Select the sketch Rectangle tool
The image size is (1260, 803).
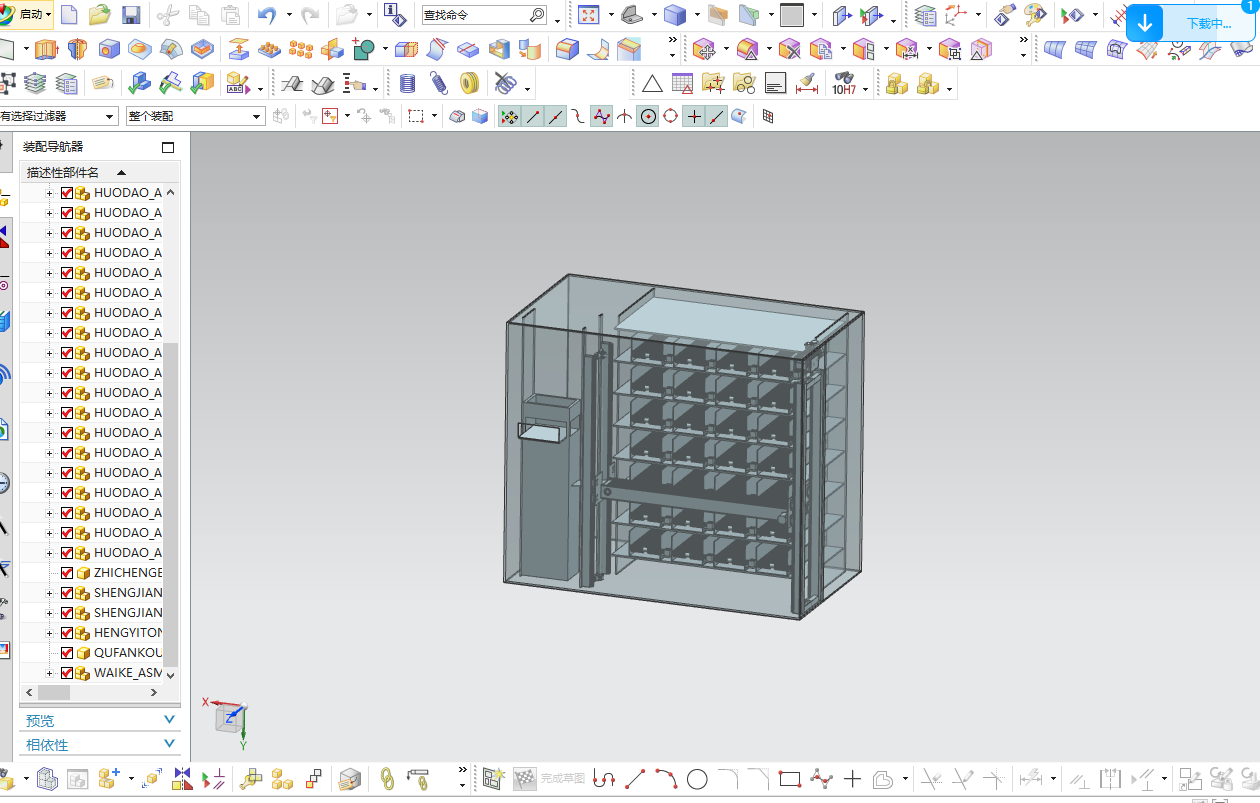(790, 778)
